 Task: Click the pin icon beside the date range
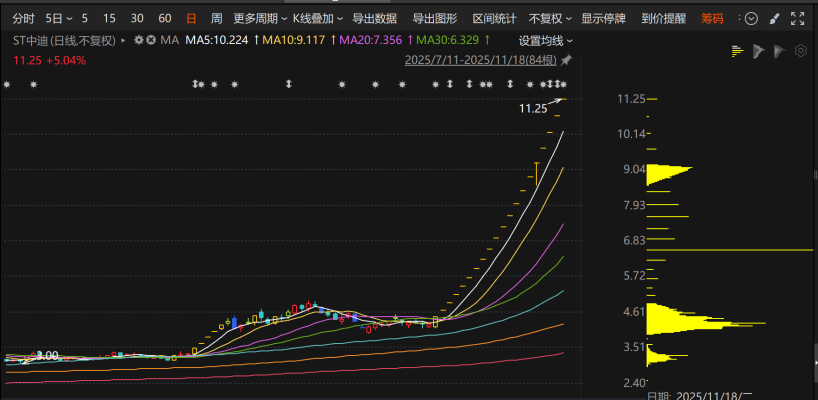point(563,60)
